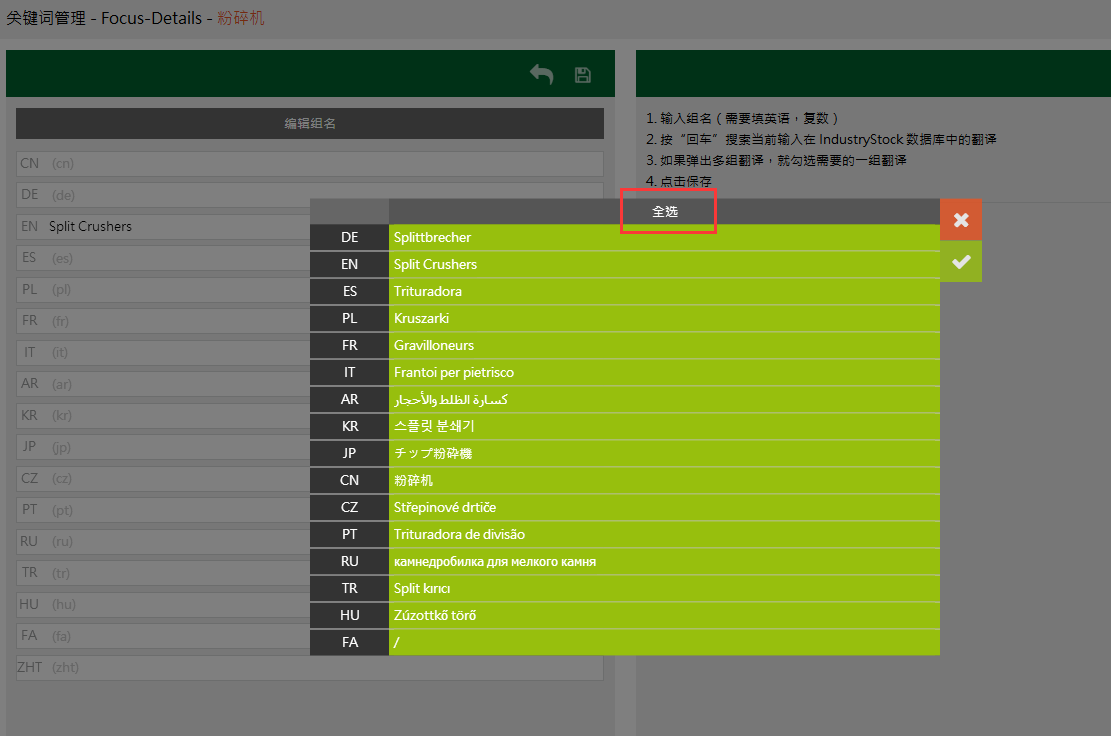
Task: Select the CN 粉碎机 row
Action: (664, 481)
